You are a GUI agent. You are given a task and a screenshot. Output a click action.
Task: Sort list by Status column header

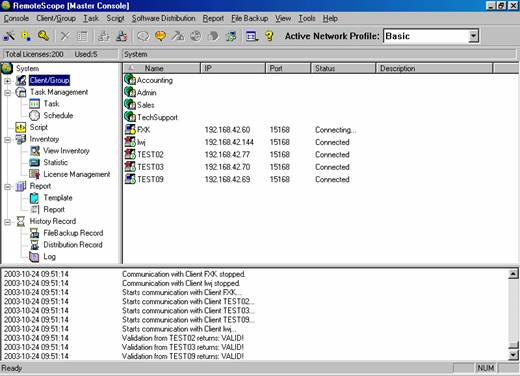(343, 68)
